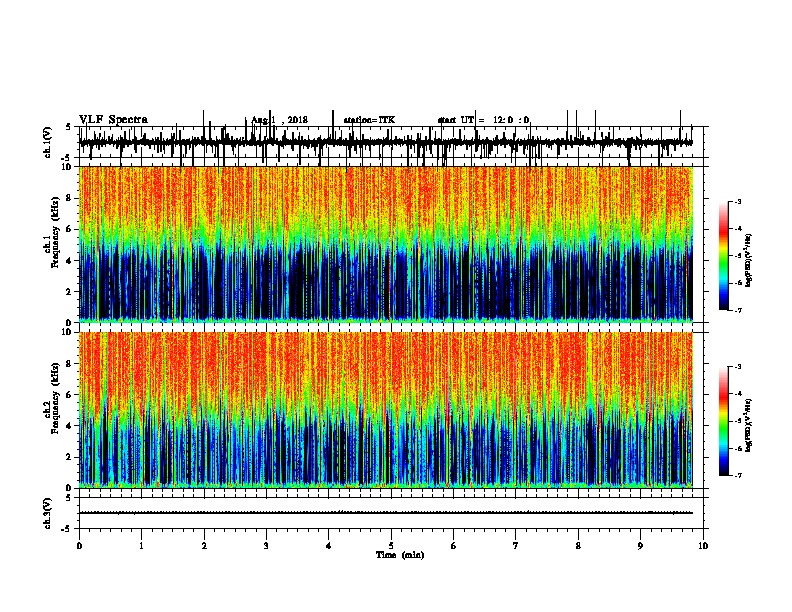Screen dimensions: 792x612
Task: Select the "Aug 1, 2018" date label
Action: [279, 120]
